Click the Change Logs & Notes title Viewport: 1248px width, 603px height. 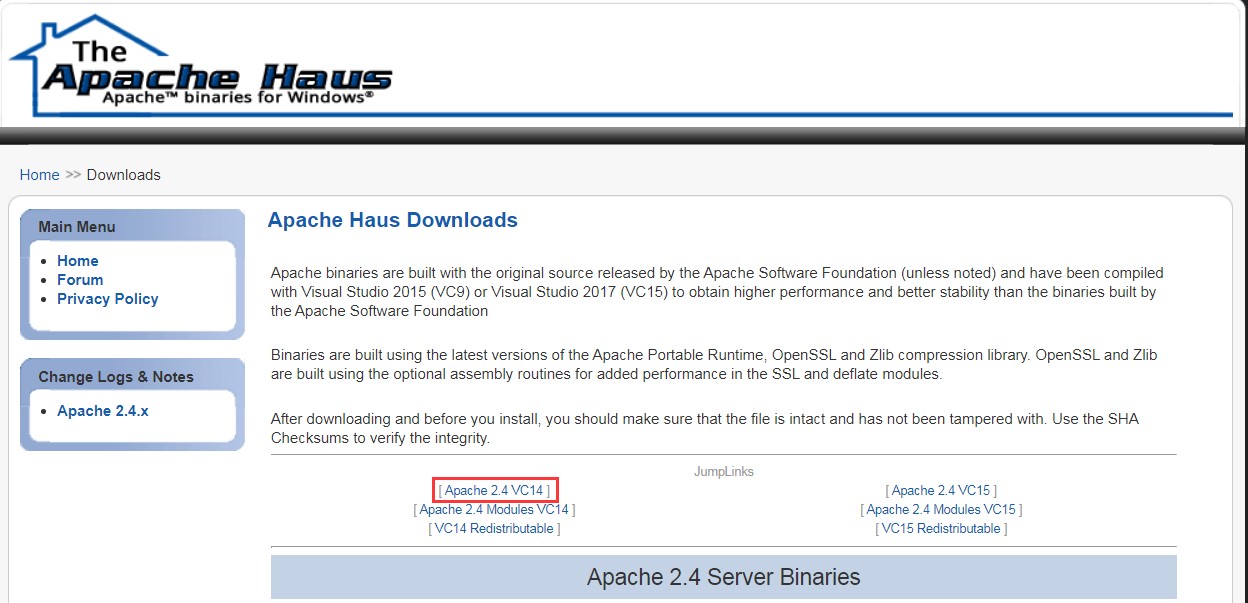point(116,377)
